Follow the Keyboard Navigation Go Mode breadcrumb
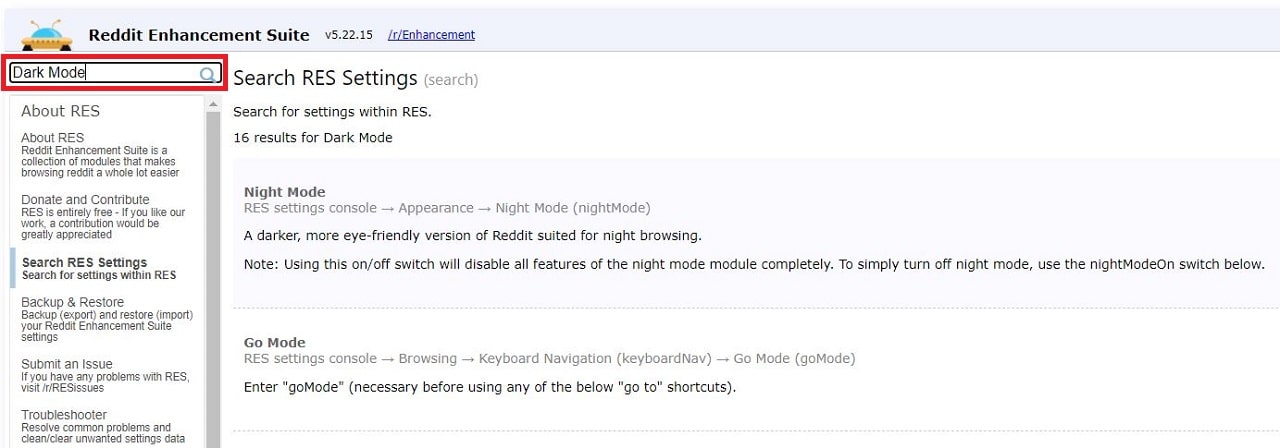This screenshot has height=448, width=1280. tap(550, 358)
